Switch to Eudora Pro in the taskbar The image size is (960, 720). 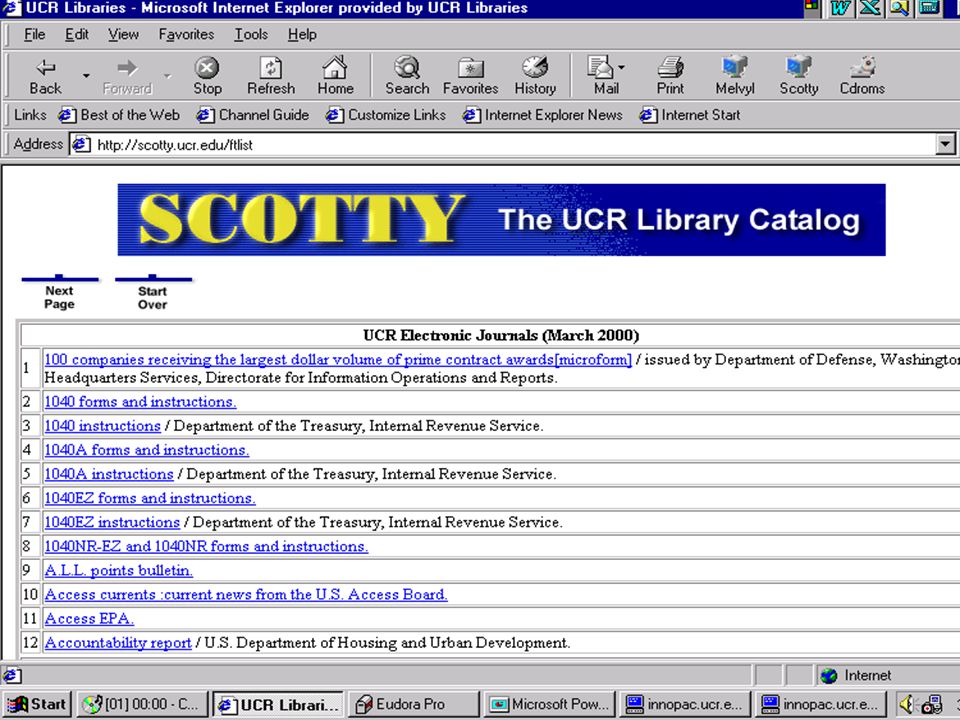[413, 704]
